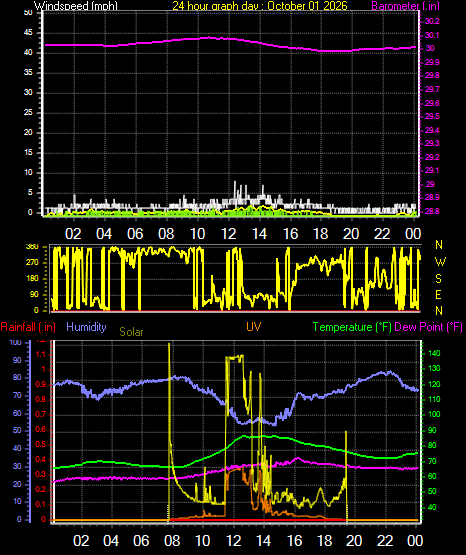The width and height of the screenshot is (466, 555).
Task: Click hour 22 label under bottom humidity chart
Action: click(x=384, y=540)
